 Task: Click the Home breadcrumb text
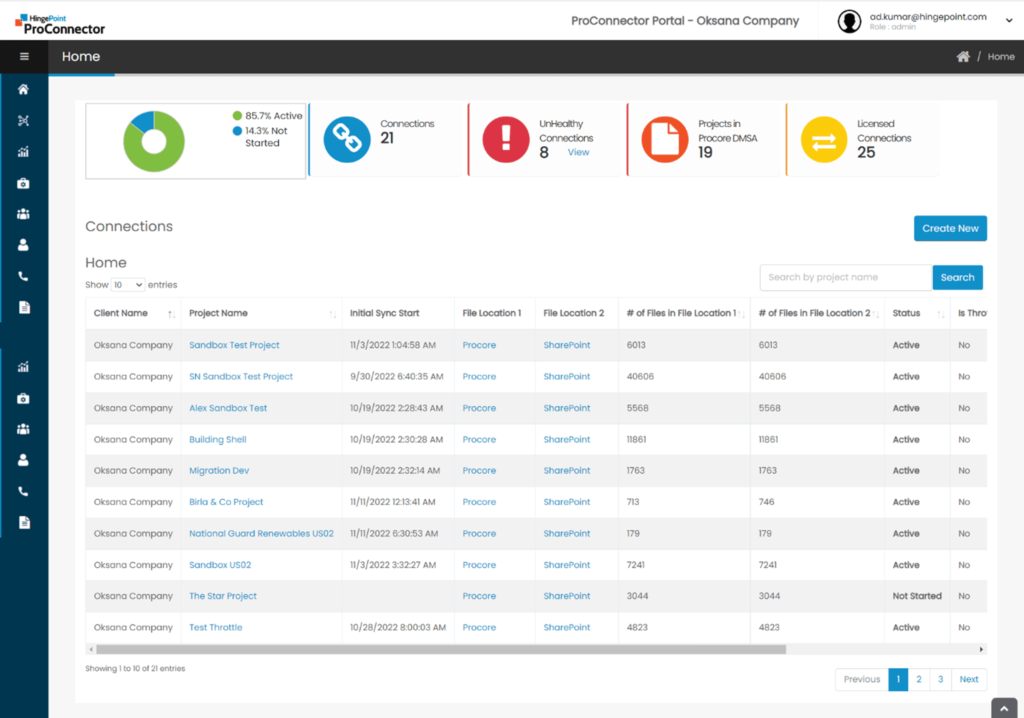(x=1001, y=57)
